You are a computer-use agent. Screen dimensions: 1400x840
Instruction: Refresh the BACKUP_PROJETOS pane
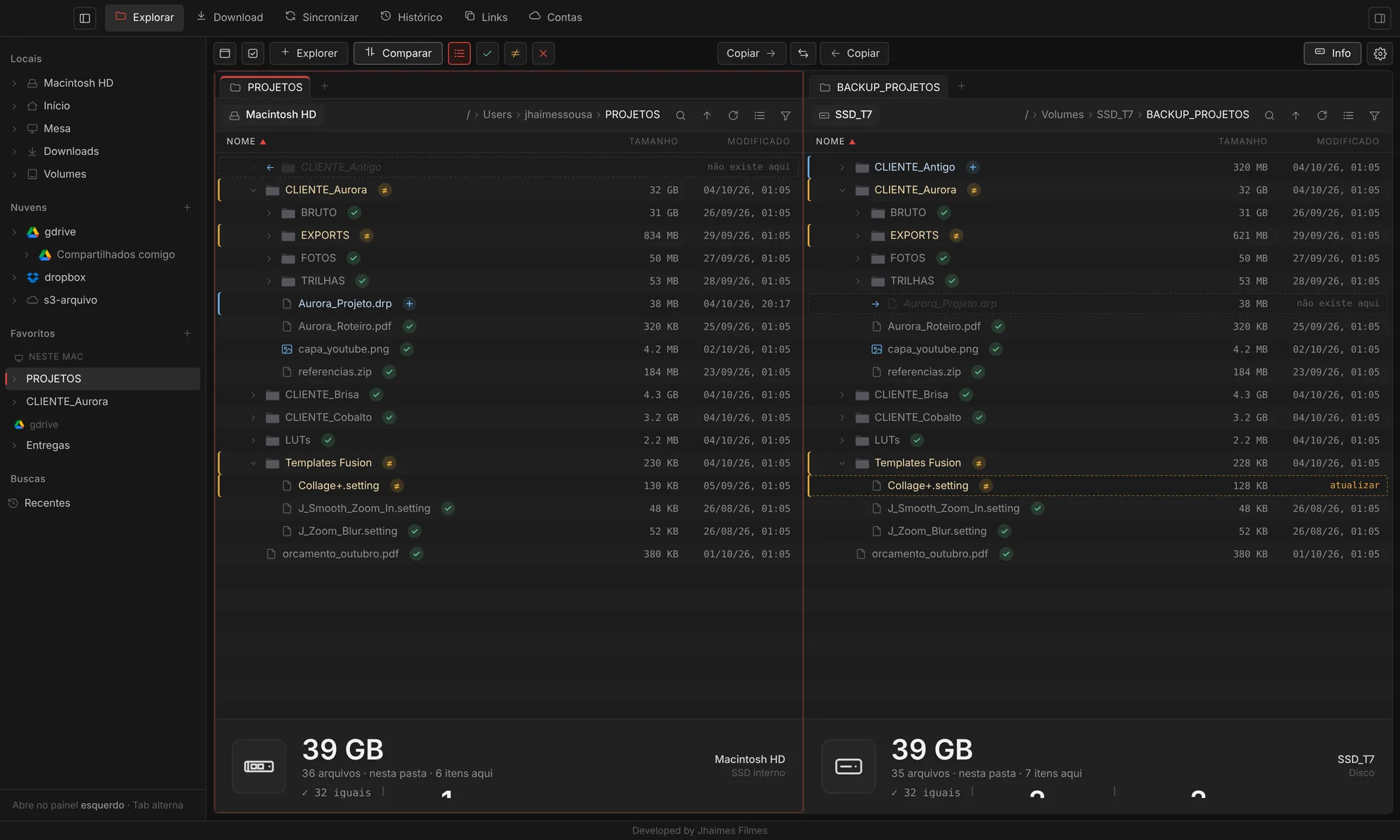(1322, 115)
